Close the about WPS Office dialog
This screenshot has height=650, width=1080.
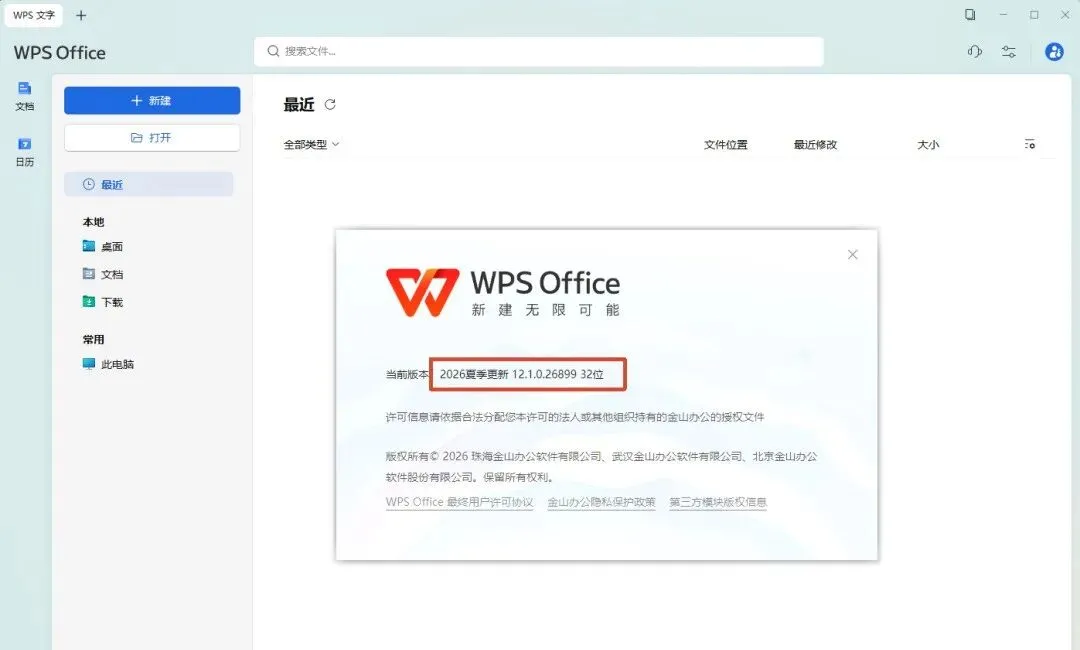(853, 255)
